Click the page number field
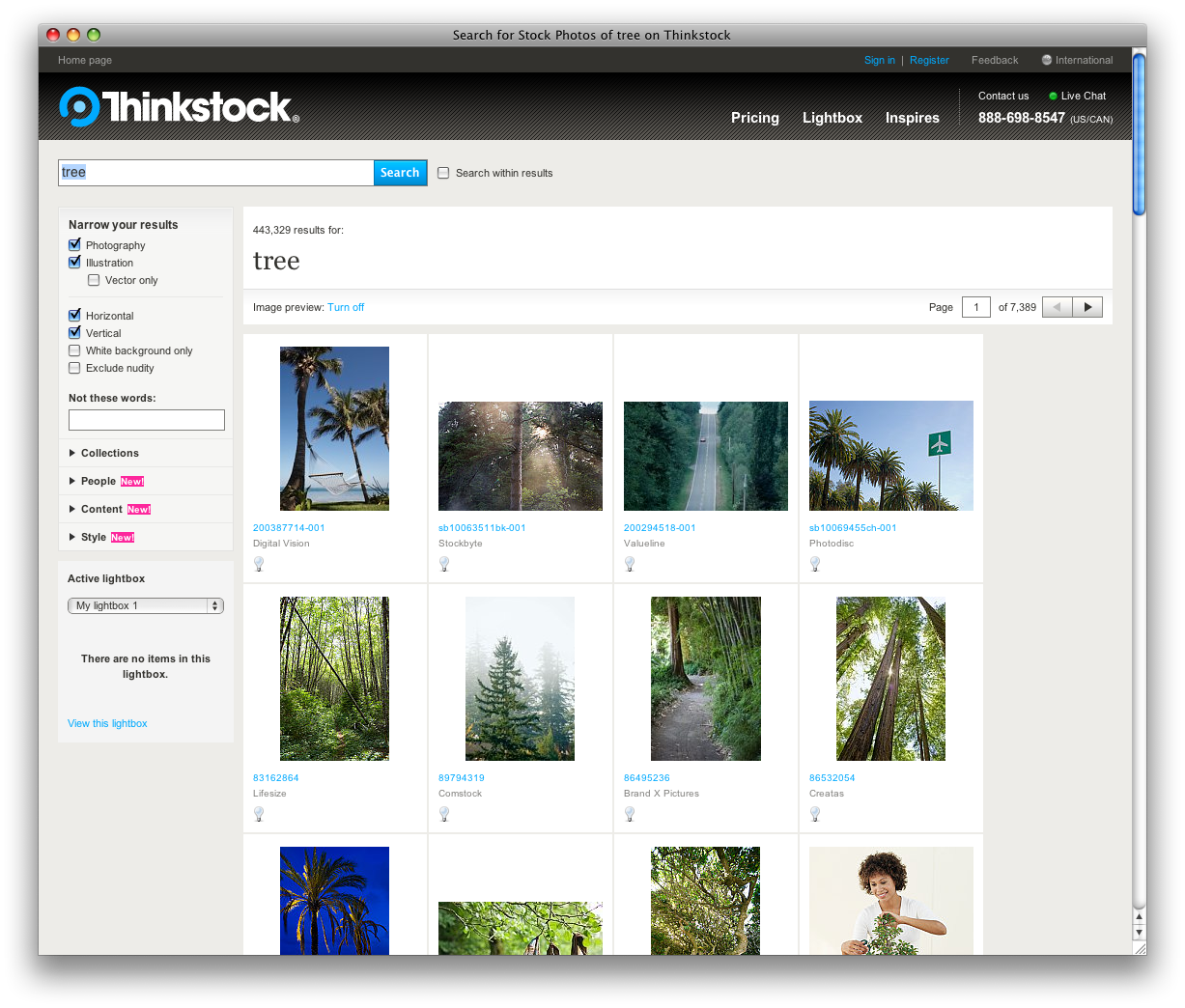 pos(976,307)
